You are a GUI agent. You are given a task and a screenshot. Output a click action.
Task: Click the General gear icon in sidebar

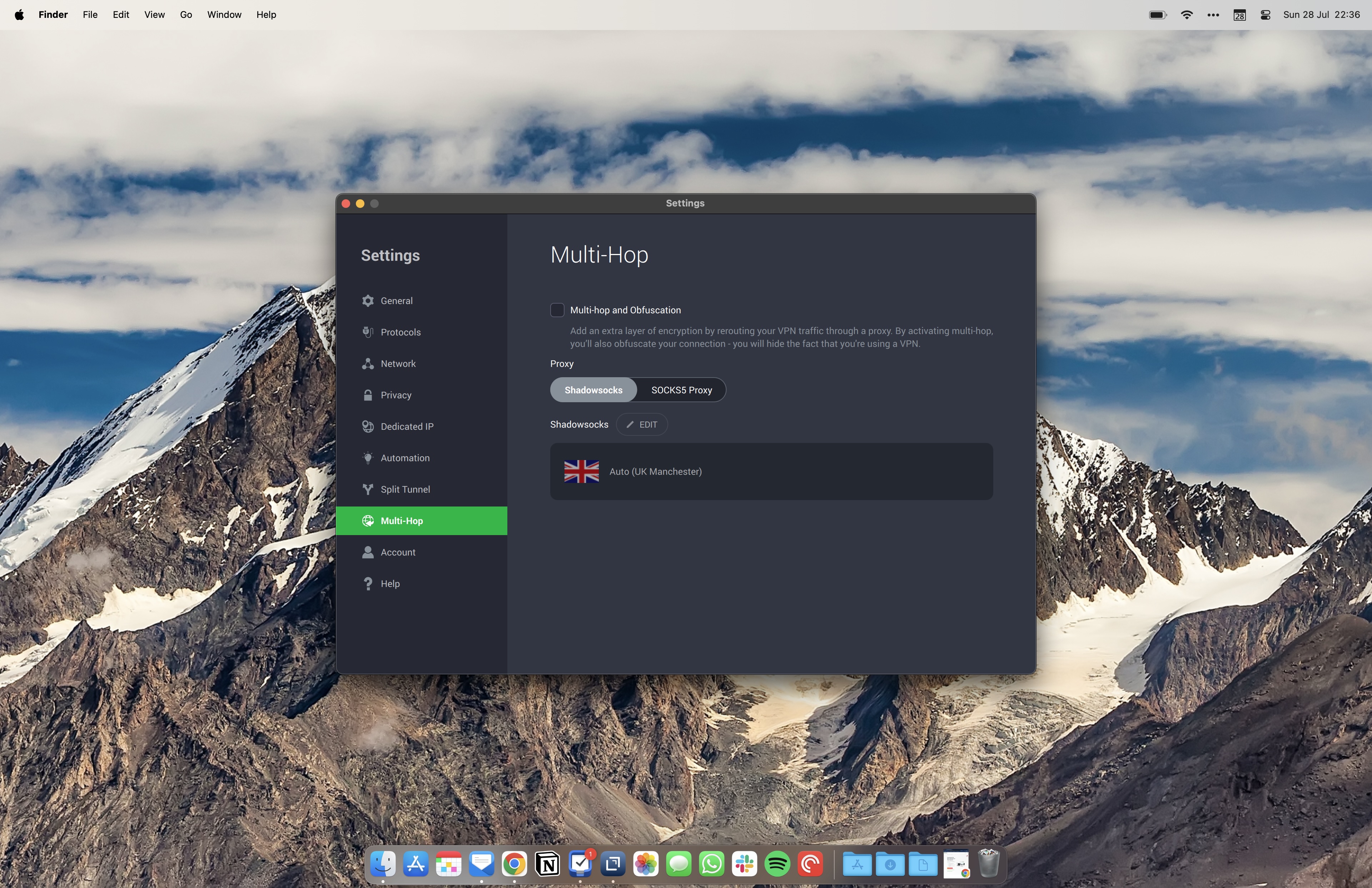pos(368,301)
